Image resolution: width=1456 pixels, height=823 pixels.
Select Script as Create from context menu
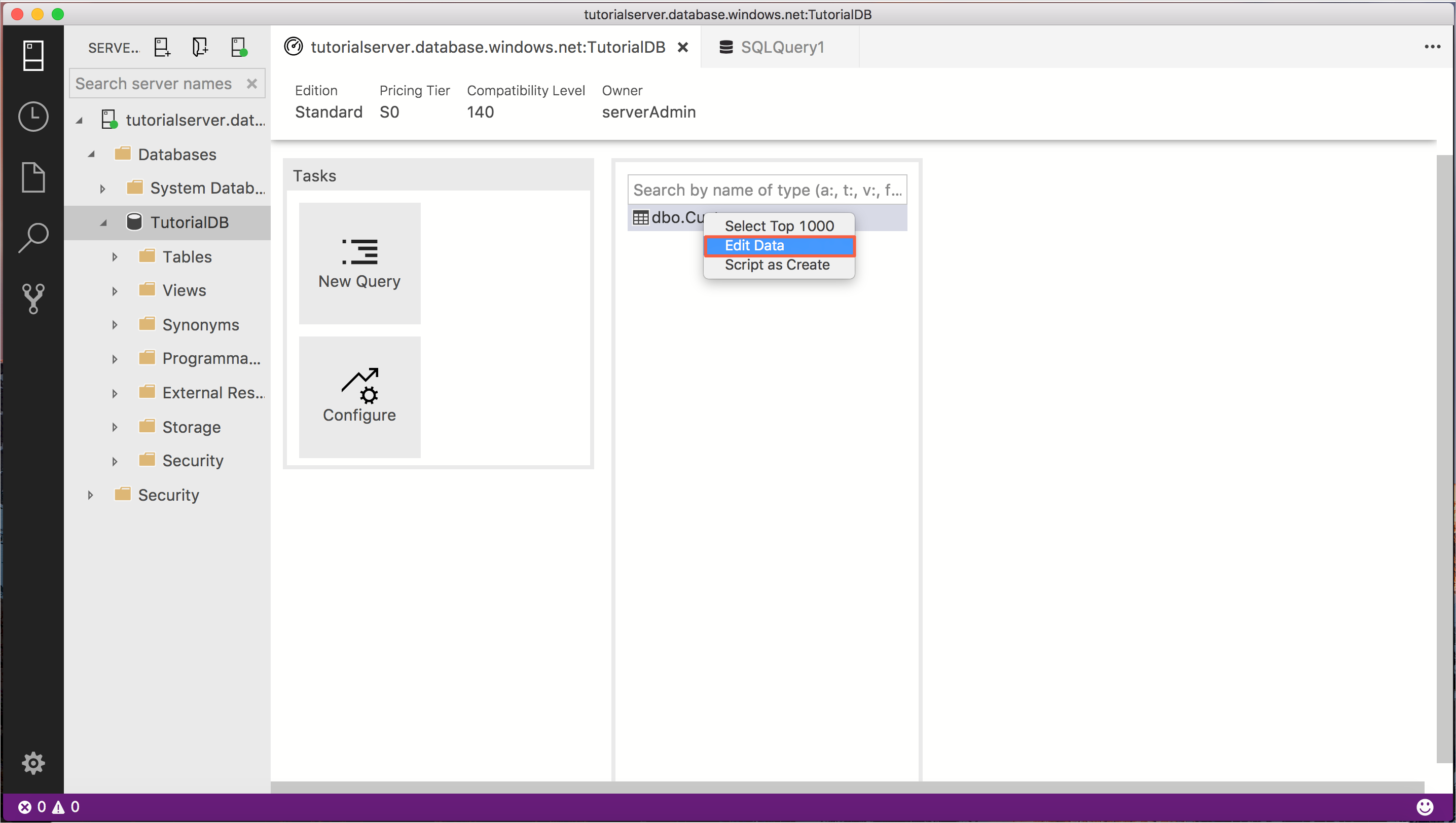777,264
